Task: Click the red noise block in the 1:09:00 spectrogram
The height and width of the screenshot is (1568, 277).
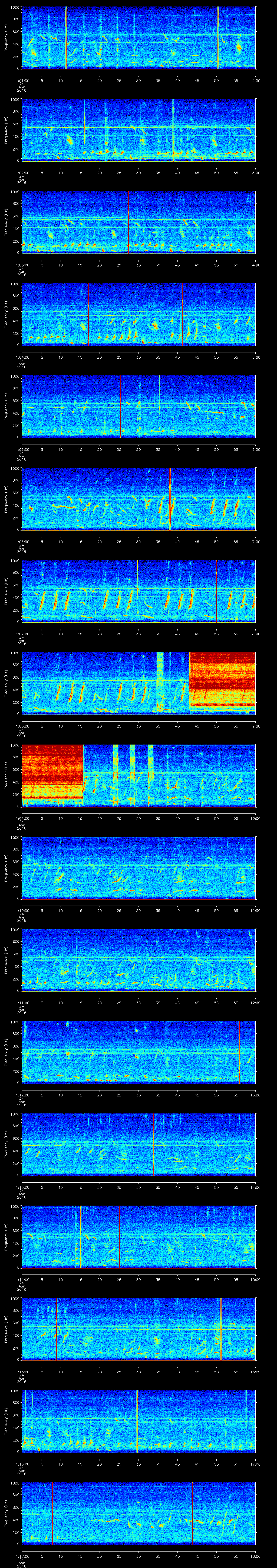Action: click(x=52, y=773)
